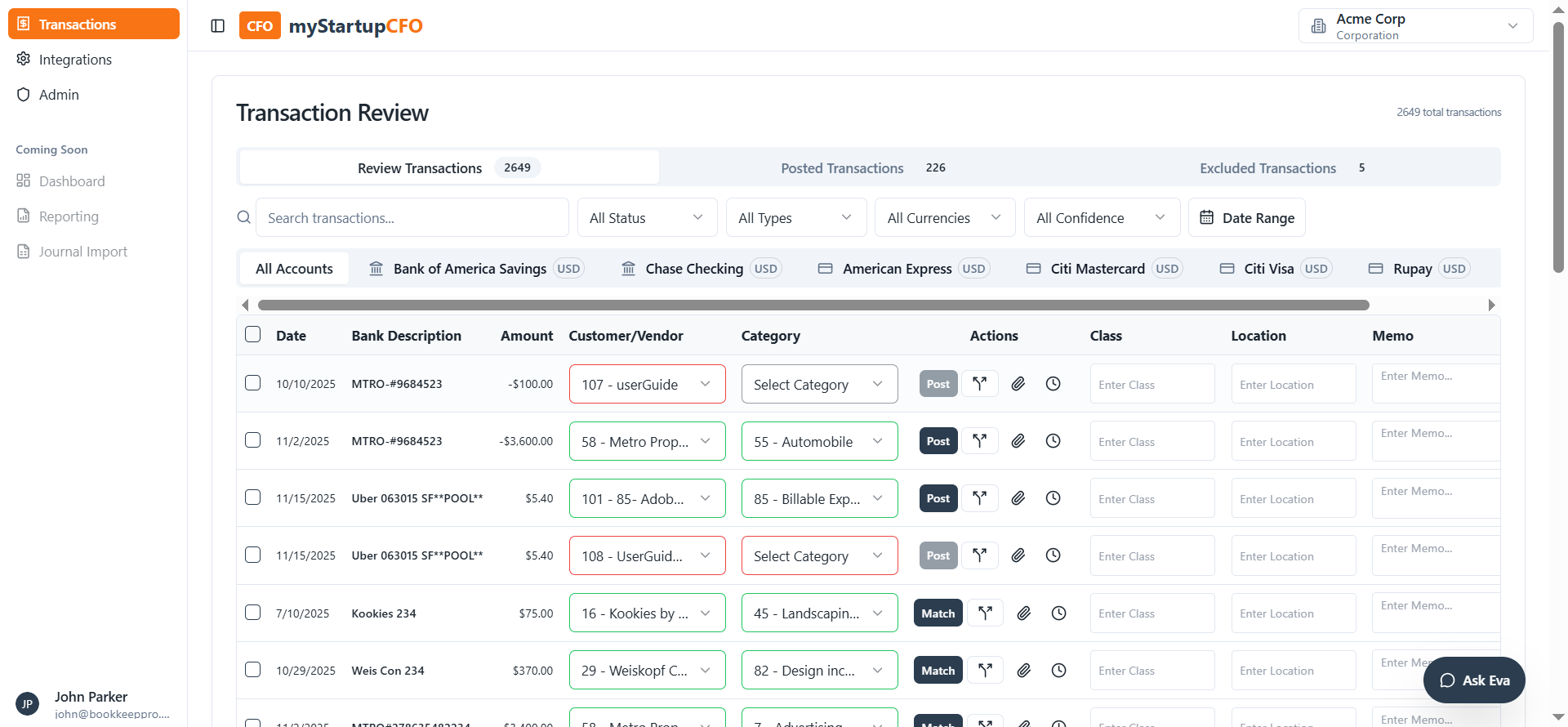Click the horizontal table scrollbar
This screenshot has width=1568, height=727.
[x=813, y=306]
